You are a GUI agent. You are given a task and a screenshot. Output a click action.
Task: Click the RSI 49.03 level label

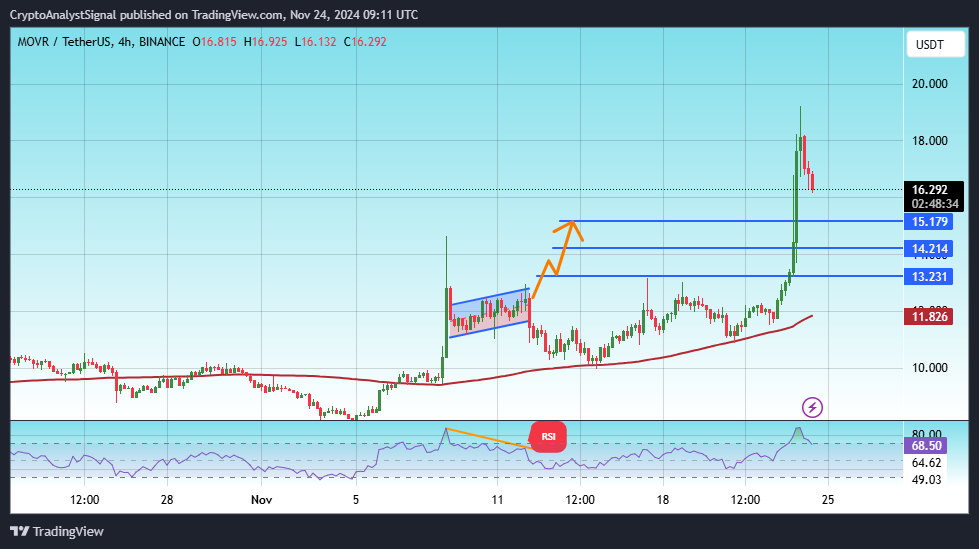[x=927, y=479]
